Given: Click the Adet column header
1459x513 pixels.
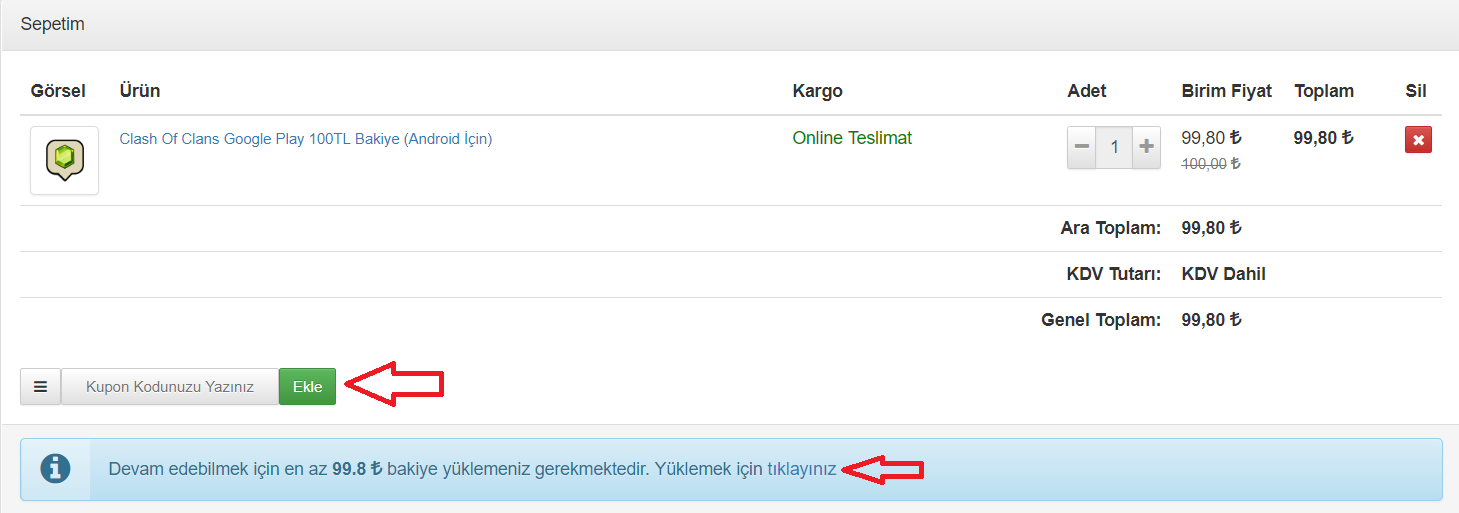Looking at the screenshot, I should pyautogui.click(x=1087, y=91).
